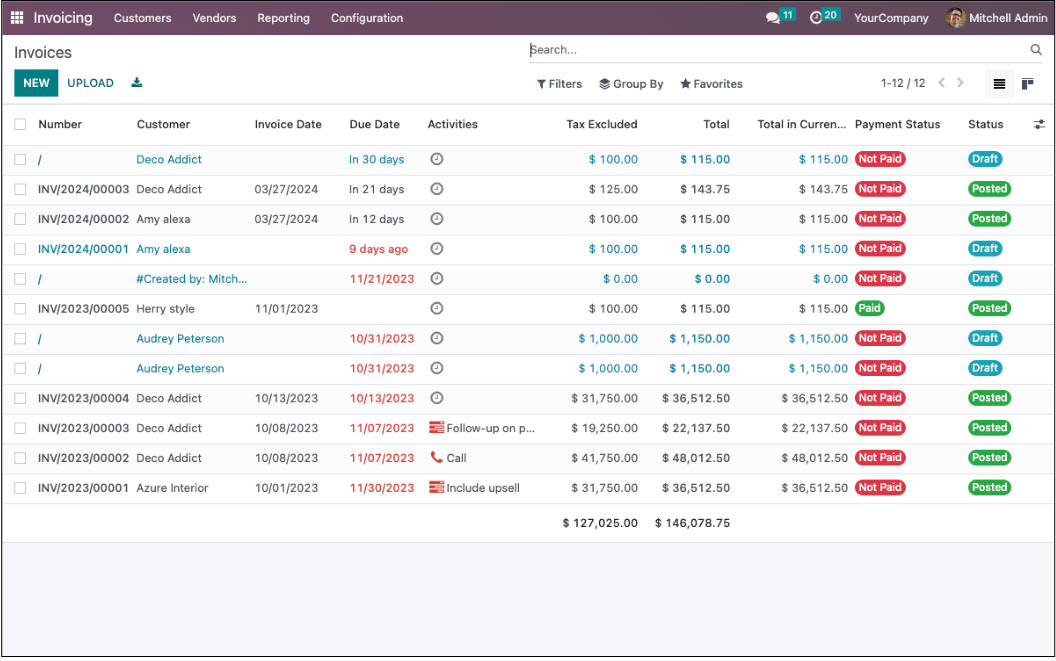Open optional columns settings icon
The width and height of the screenshot is (1056, 661).
[1039, 124]
